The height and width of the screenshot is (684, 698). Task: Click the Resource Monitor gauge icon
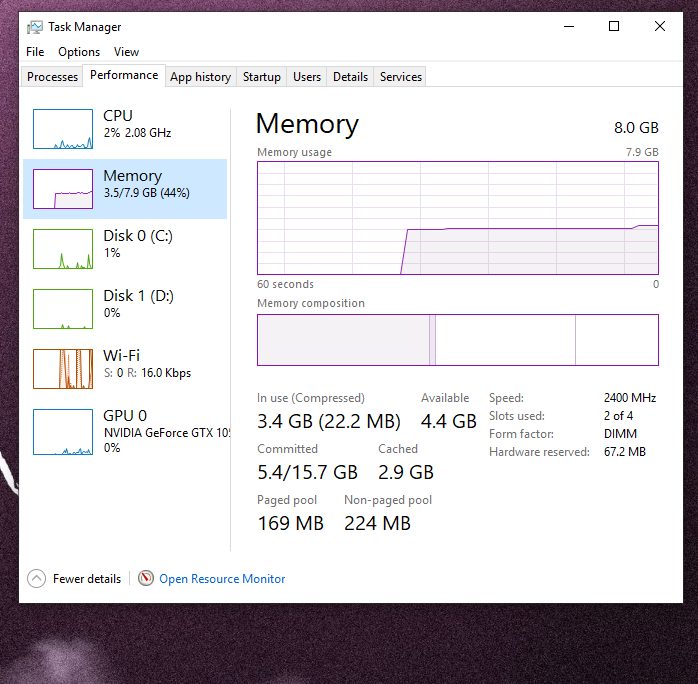[146, 579]
